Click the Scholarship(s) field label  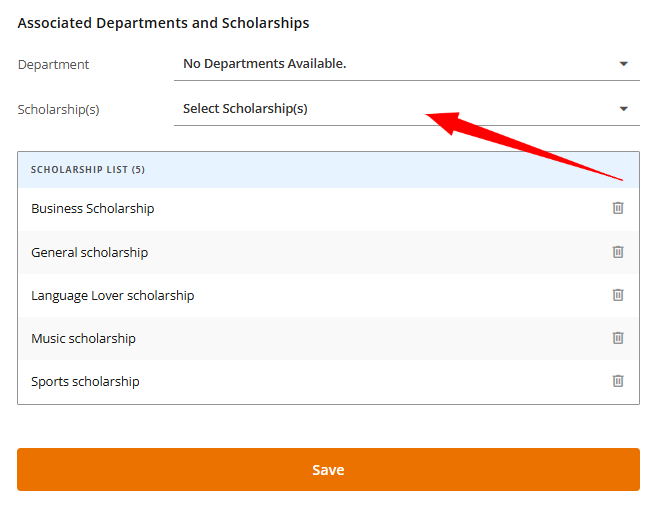[x=58, y=108]
